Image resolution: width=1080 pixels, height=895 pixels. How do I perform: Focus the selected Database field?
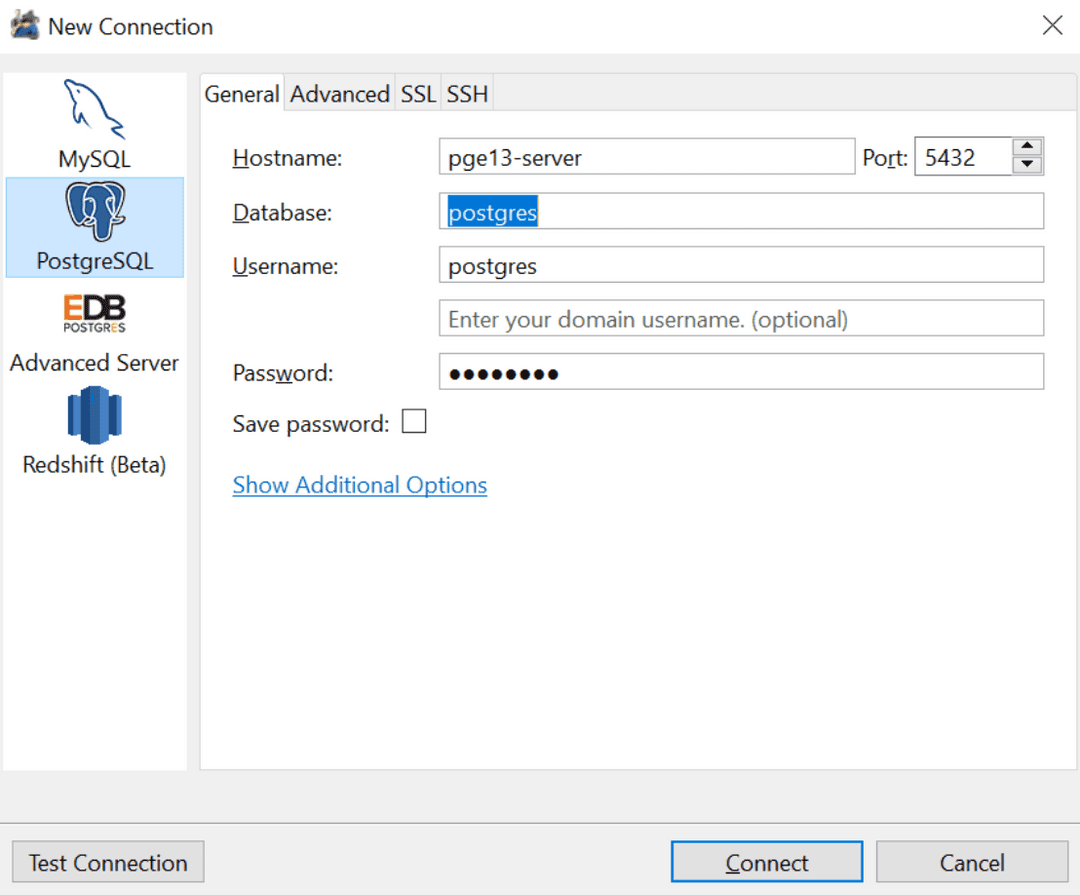740,211
